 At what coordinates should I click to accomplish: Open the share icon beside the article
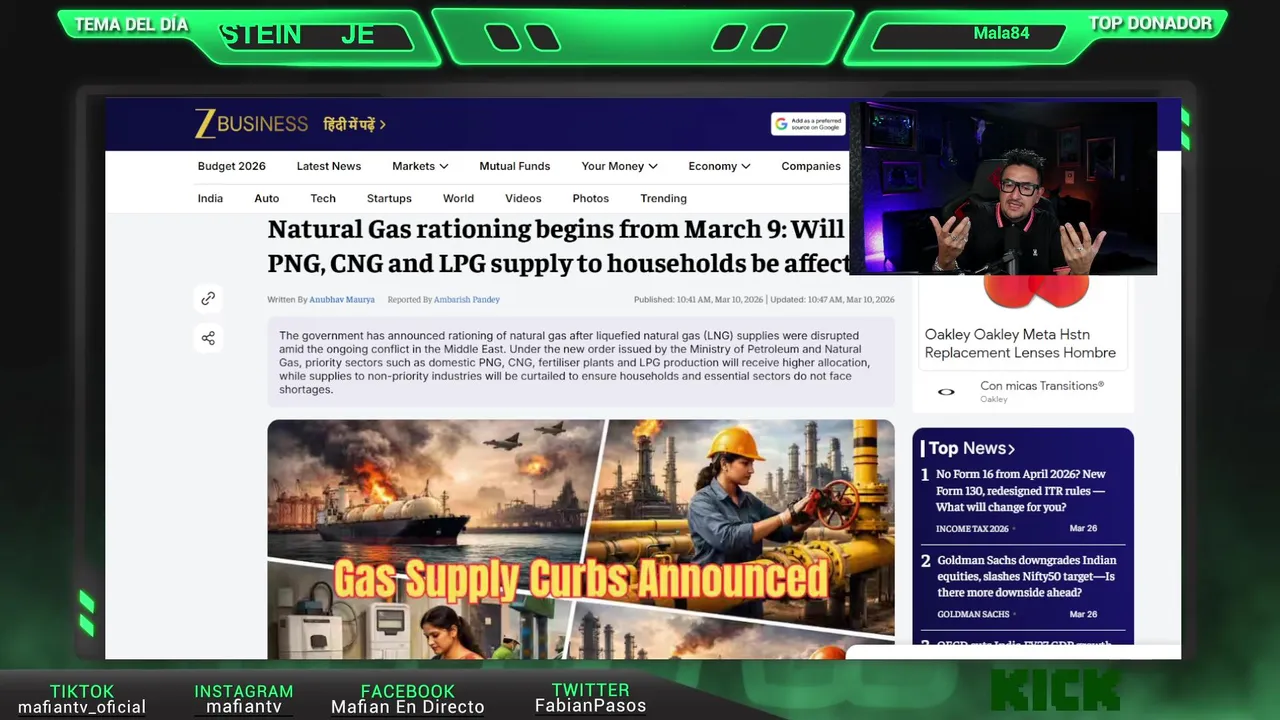coord(208,338)
